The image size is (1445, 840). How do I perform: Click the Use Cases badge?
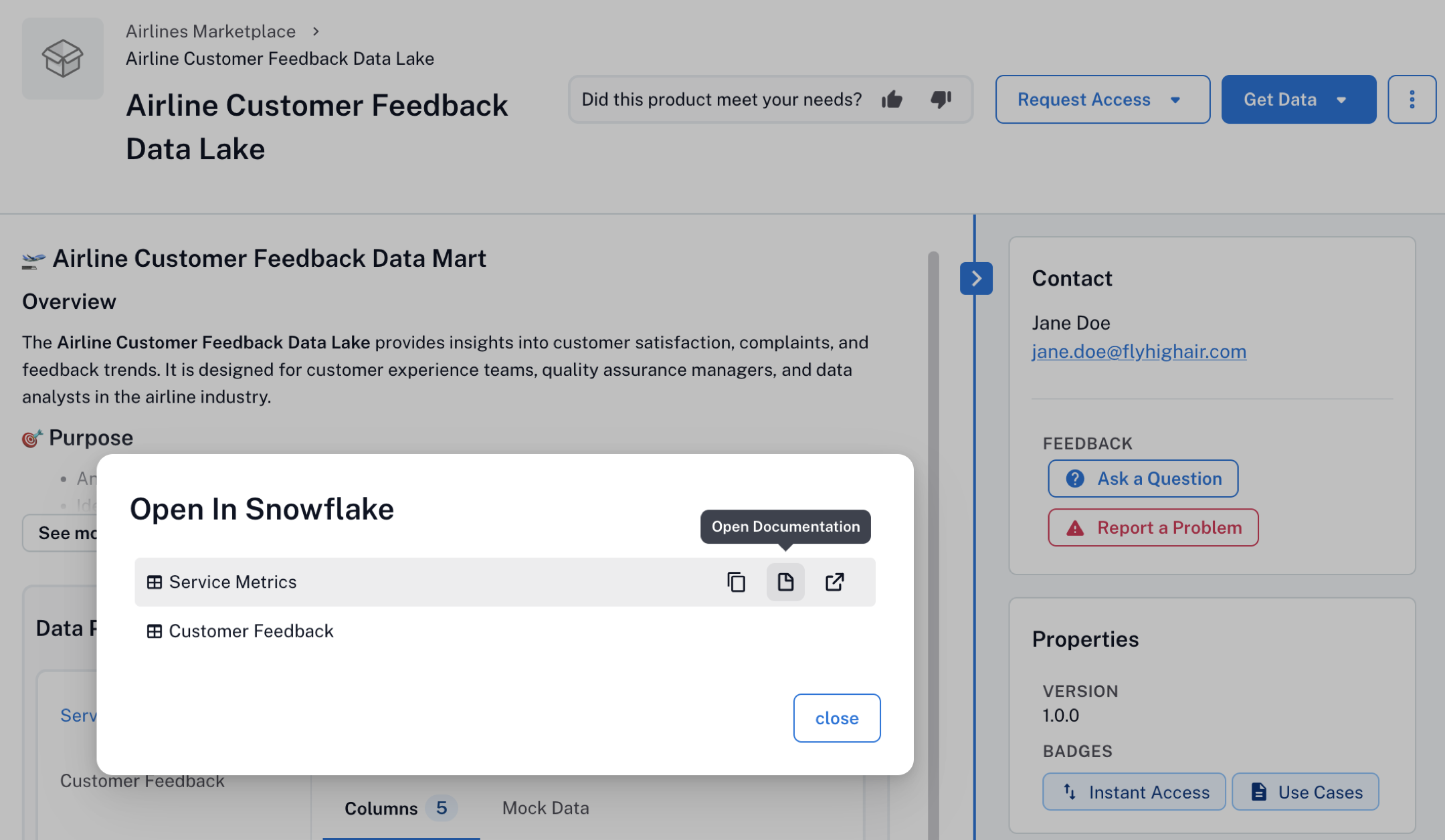coord(1305,792)
